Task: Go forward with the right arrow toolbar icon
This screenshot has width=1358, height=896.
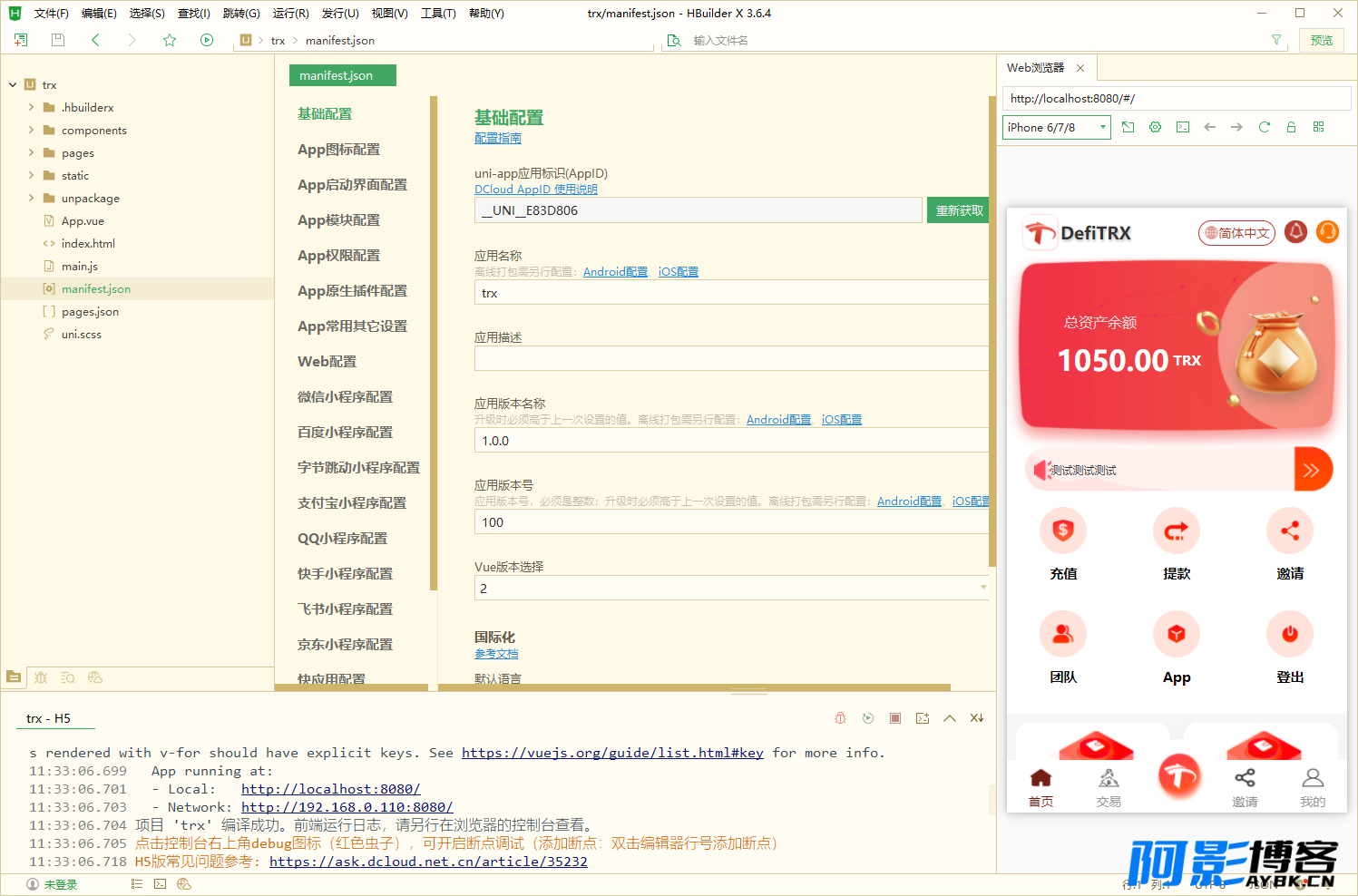Action: pos(132,40)
